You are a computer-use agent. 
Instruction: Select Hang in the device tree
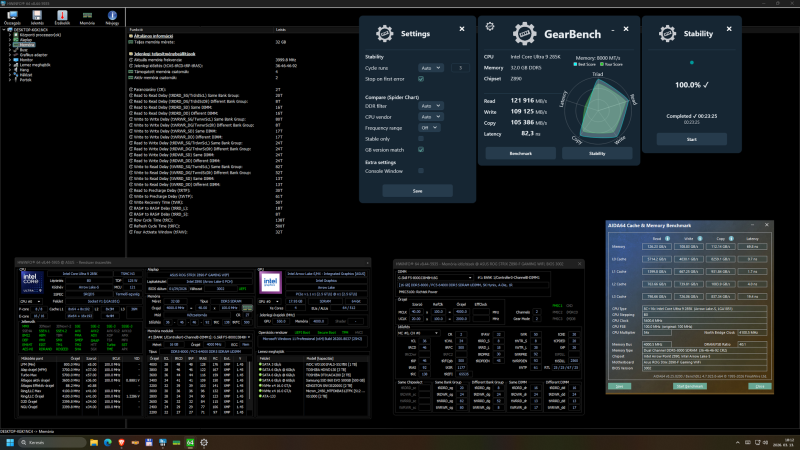(24, 70)
